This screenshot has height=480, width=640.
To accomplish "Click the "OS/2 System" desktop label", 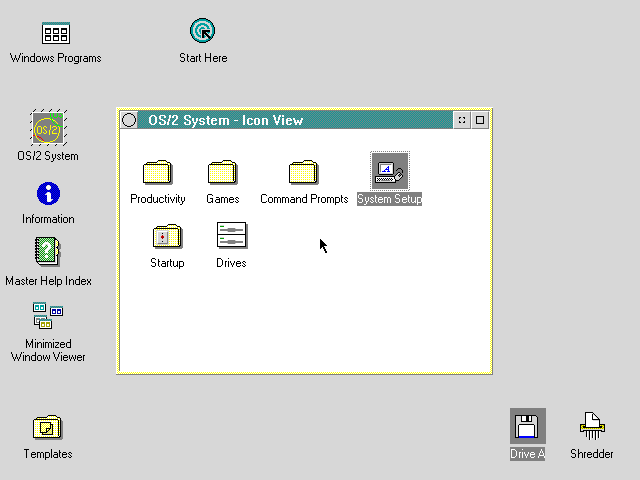I will pyautogui.click(x=48, y=156).
